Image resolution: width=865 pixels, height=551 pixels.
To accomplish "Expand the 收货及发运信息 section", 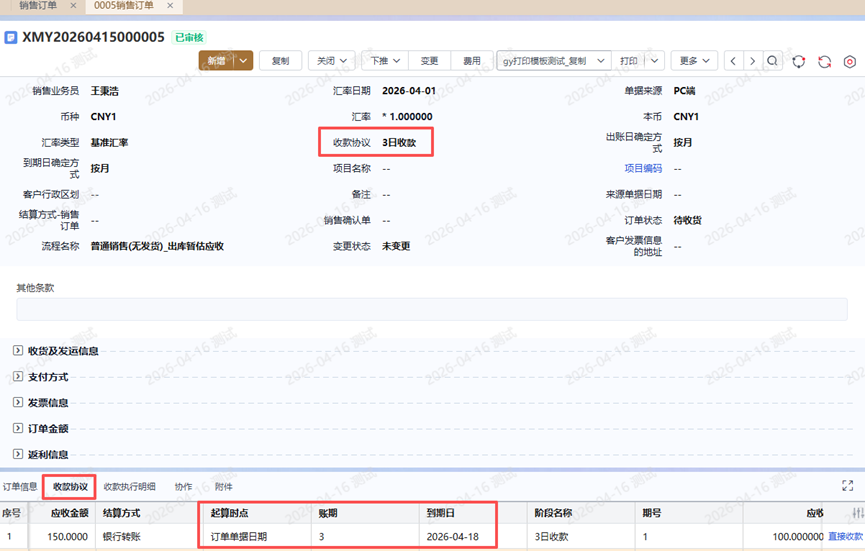I will pyautogui.click(x=18, y=351).
